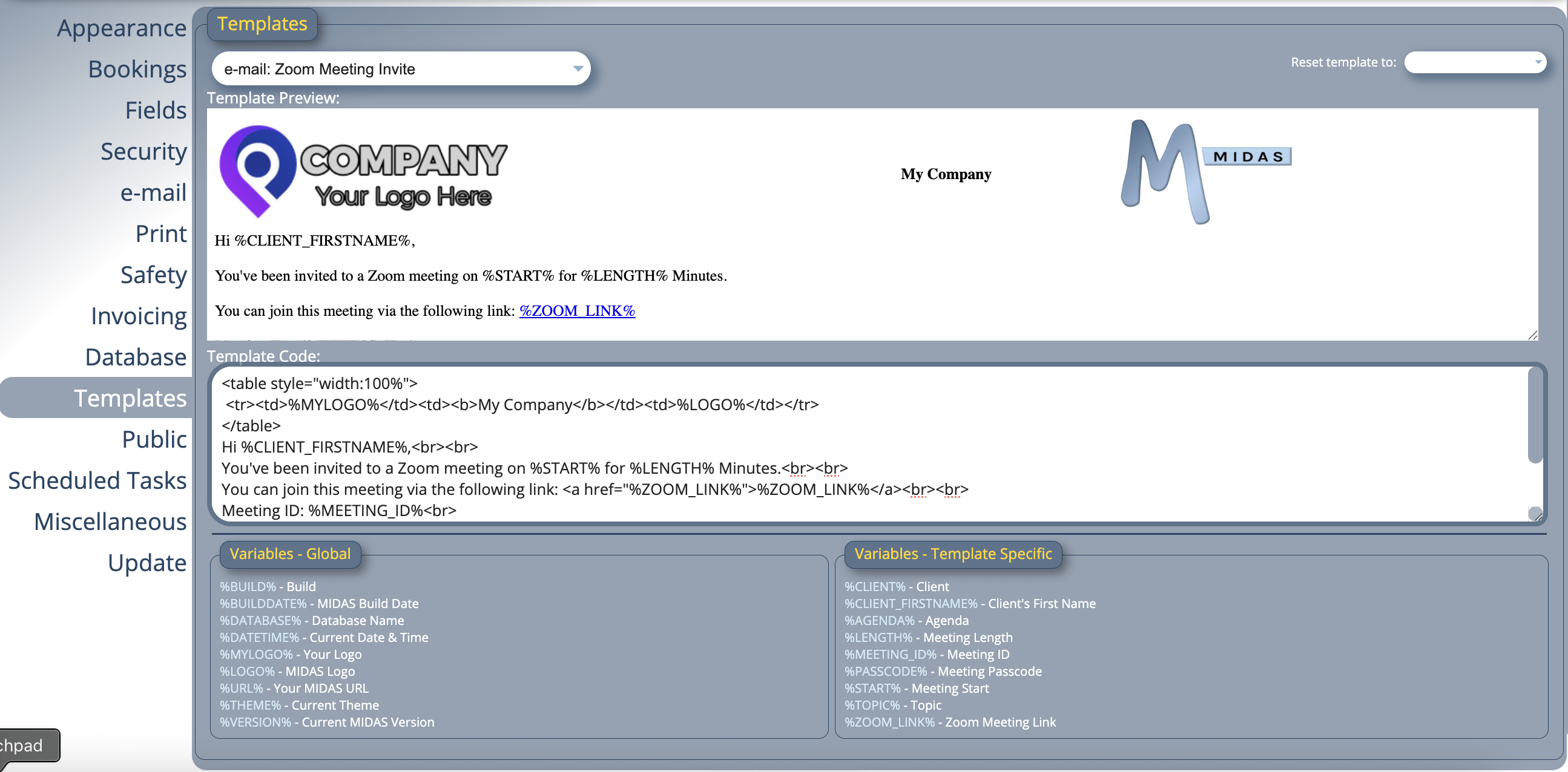
Task: Insert the %MEETING_ID% variable from the variables list
Action: tap(890, 655)
